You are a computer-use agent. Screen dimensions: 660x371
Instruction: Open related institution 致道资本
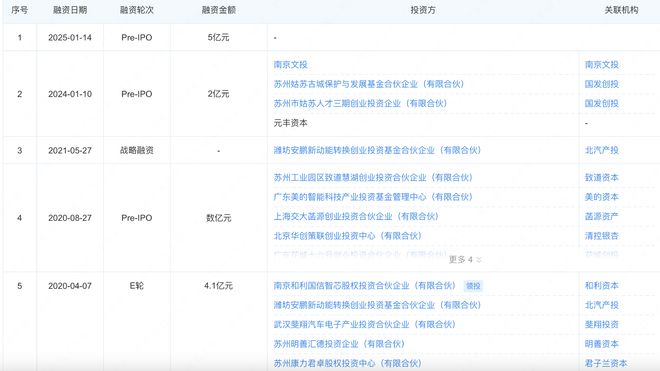pyautogui.click(x=601, y=177)
